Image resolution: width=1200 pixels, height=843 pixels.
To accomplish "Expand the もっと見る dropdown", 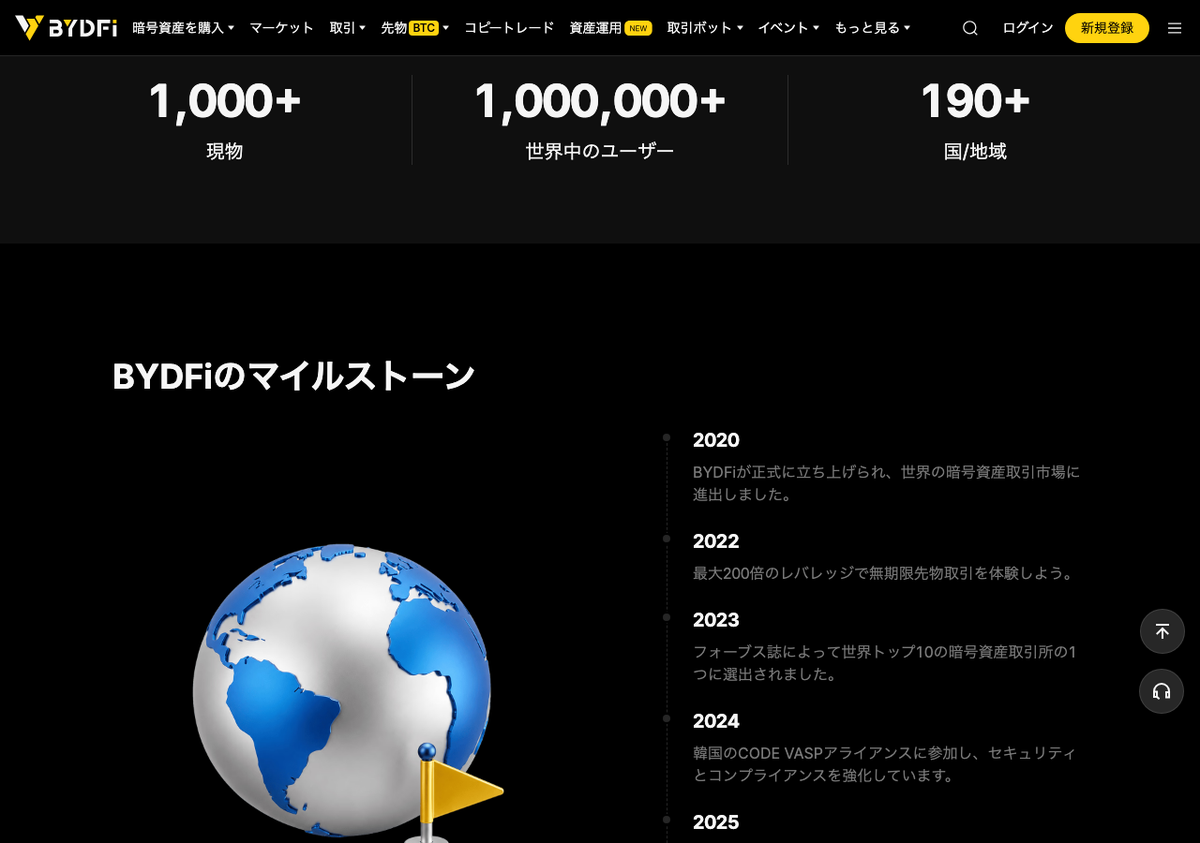I will click(872, 28).
